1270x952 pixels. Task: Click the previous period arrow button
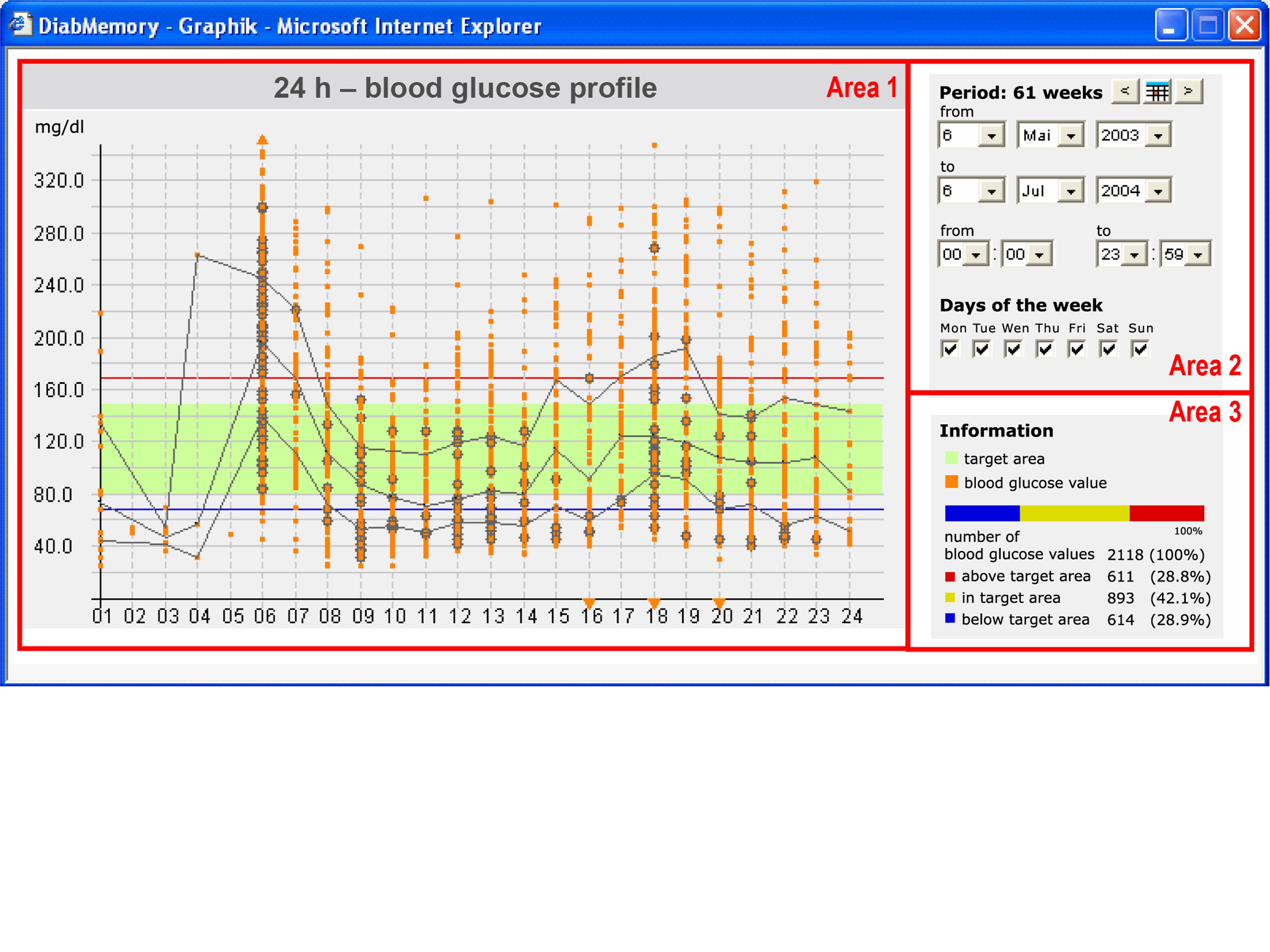[1125, 91]
